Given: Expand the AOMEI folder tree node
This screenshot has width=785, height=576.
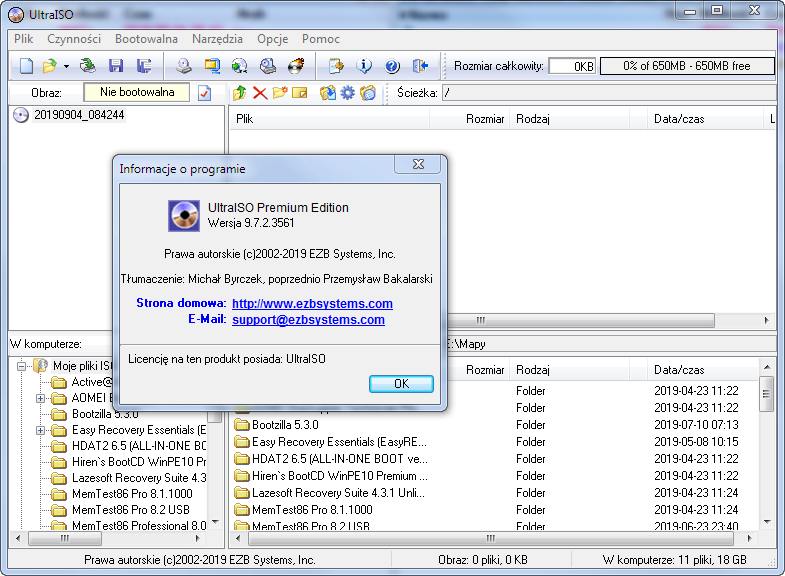Looking at the screenshot, I should click(x=41, y=398).
